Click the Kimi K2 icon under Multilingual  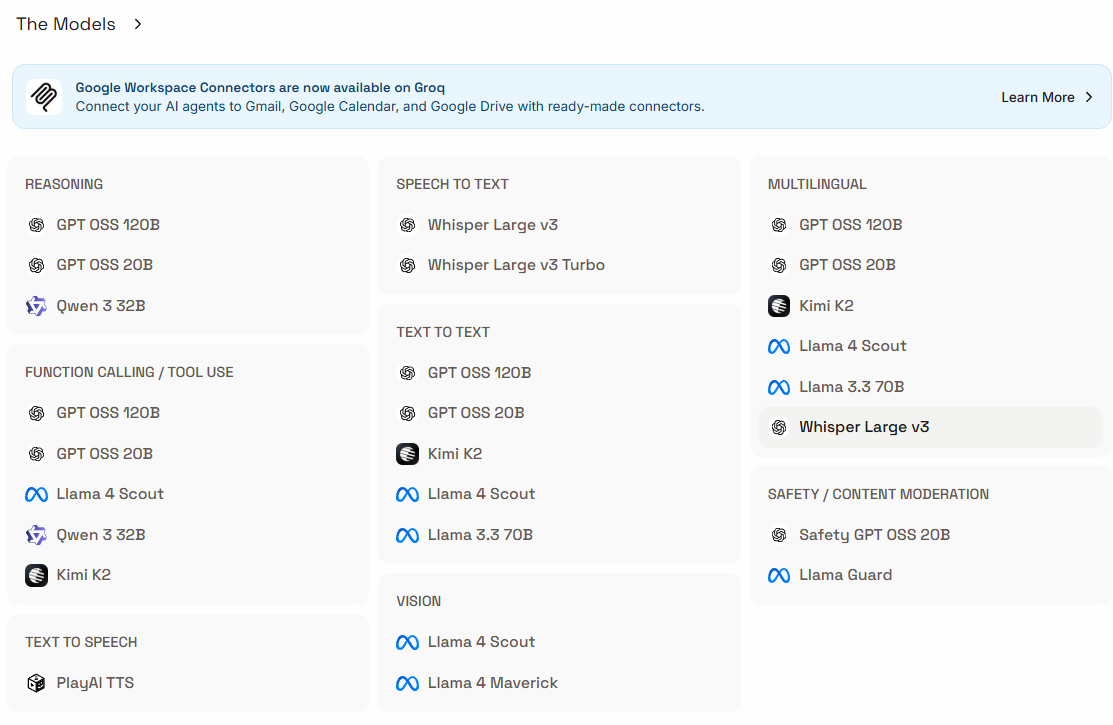click(x=779, y=306)
